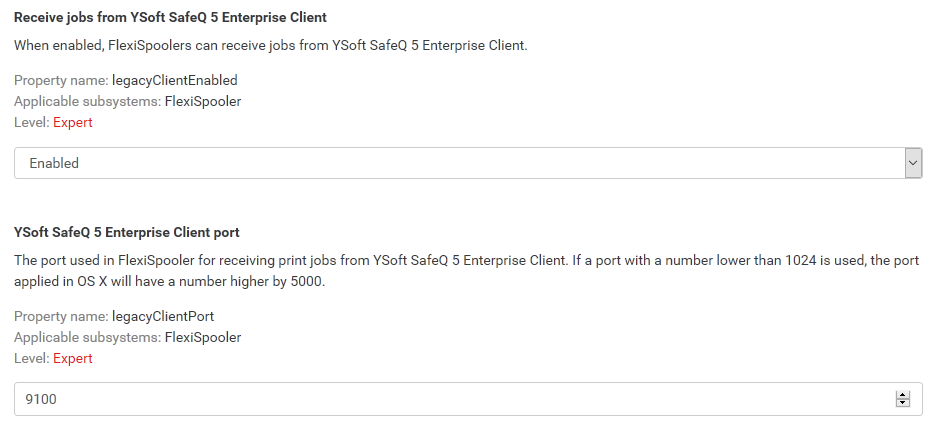Open the Enabled dropdown for legacy client
This screenshot has height=430, width=934.
(x=460, y=163)
